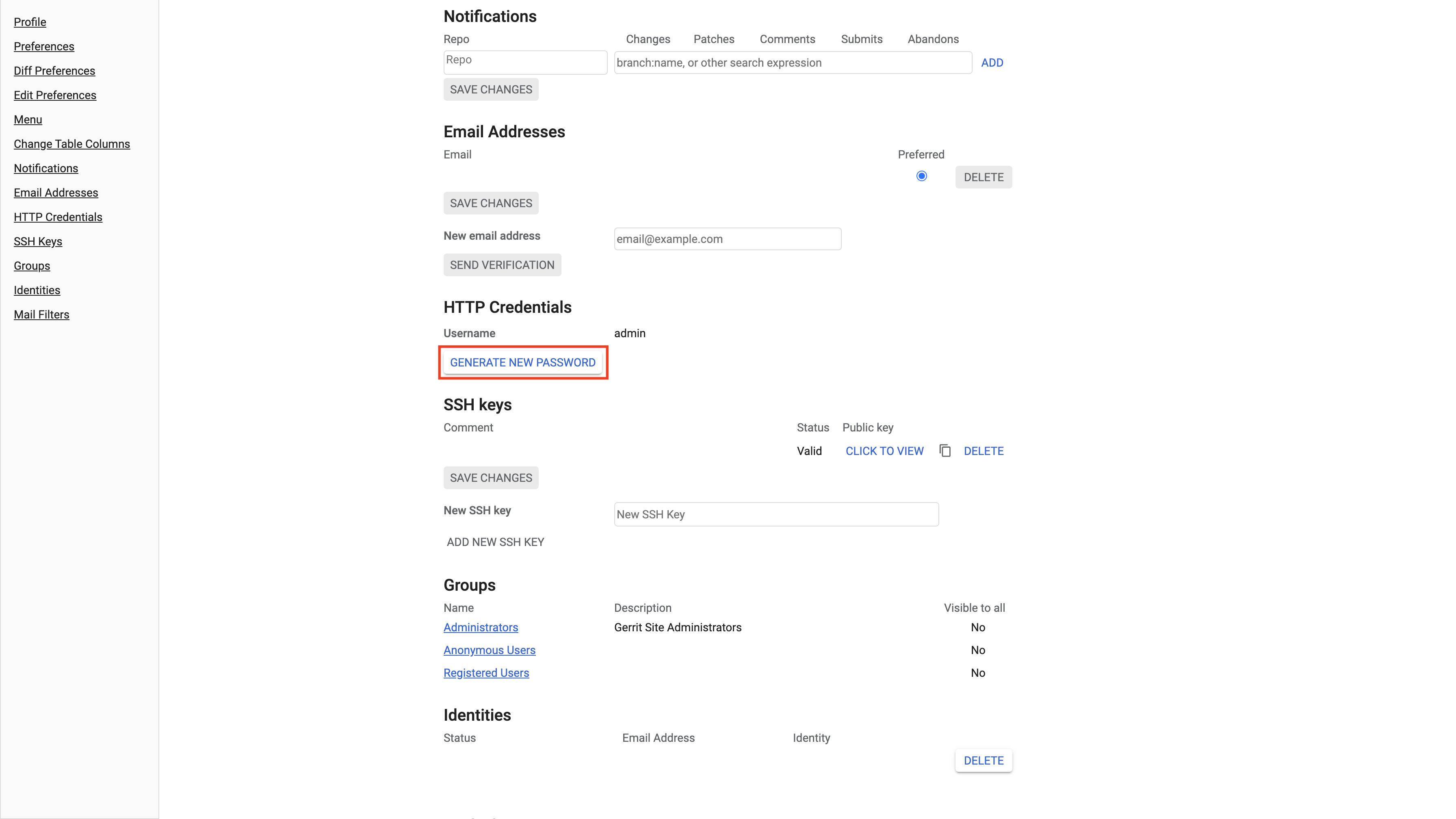Jump to Mail Filters section

tap(41, 314)
